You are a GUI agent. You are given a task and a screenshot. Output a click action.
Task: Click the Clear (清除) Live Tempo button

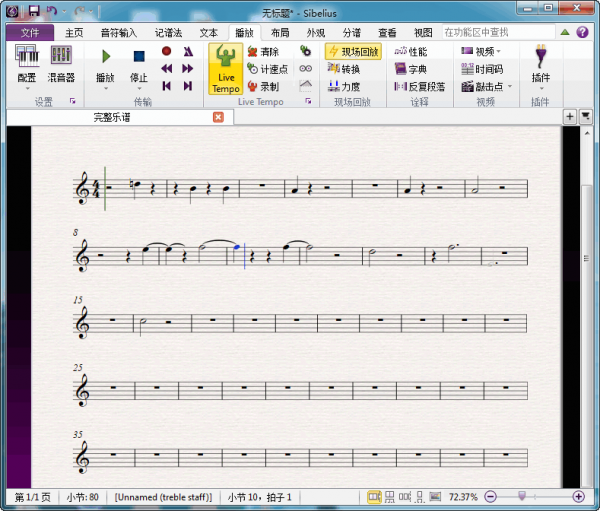(x=262, y=52)
